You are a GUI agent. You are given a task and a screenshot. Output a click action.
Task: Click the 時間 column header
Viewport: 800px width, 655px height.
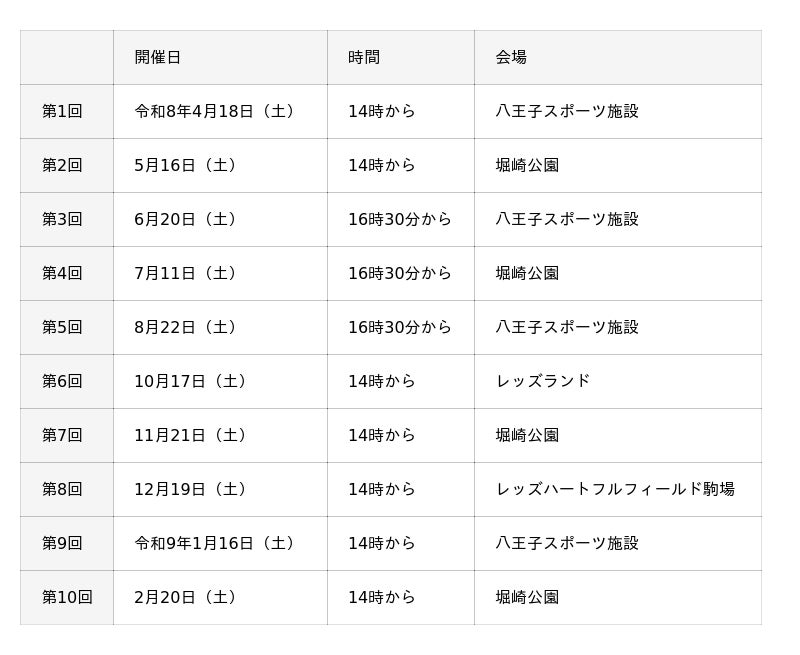point(364,57)
